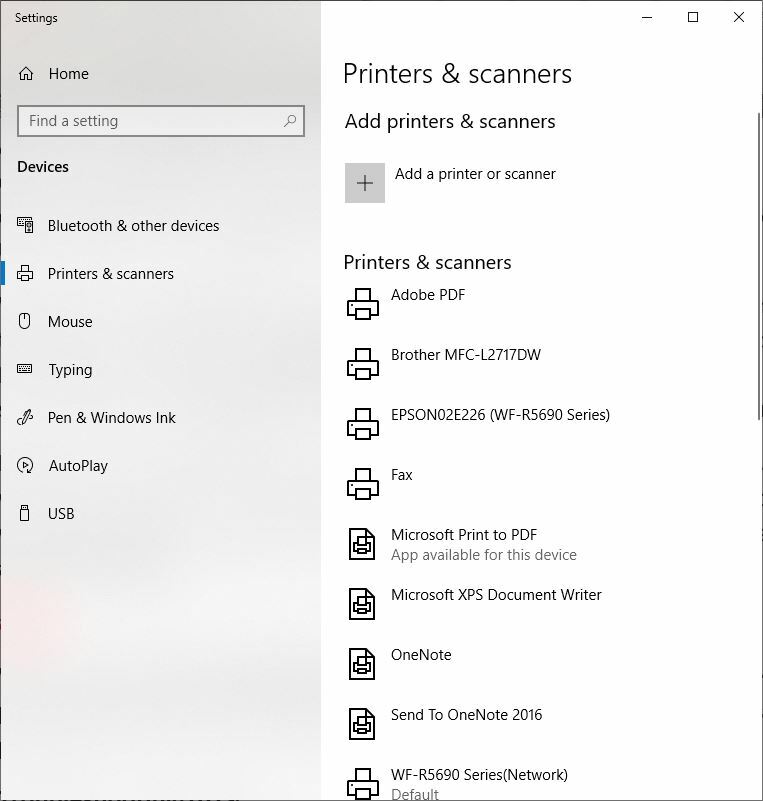Open Pen & Windows Ink settings
The image size is (763, 801).
point(111,418)
